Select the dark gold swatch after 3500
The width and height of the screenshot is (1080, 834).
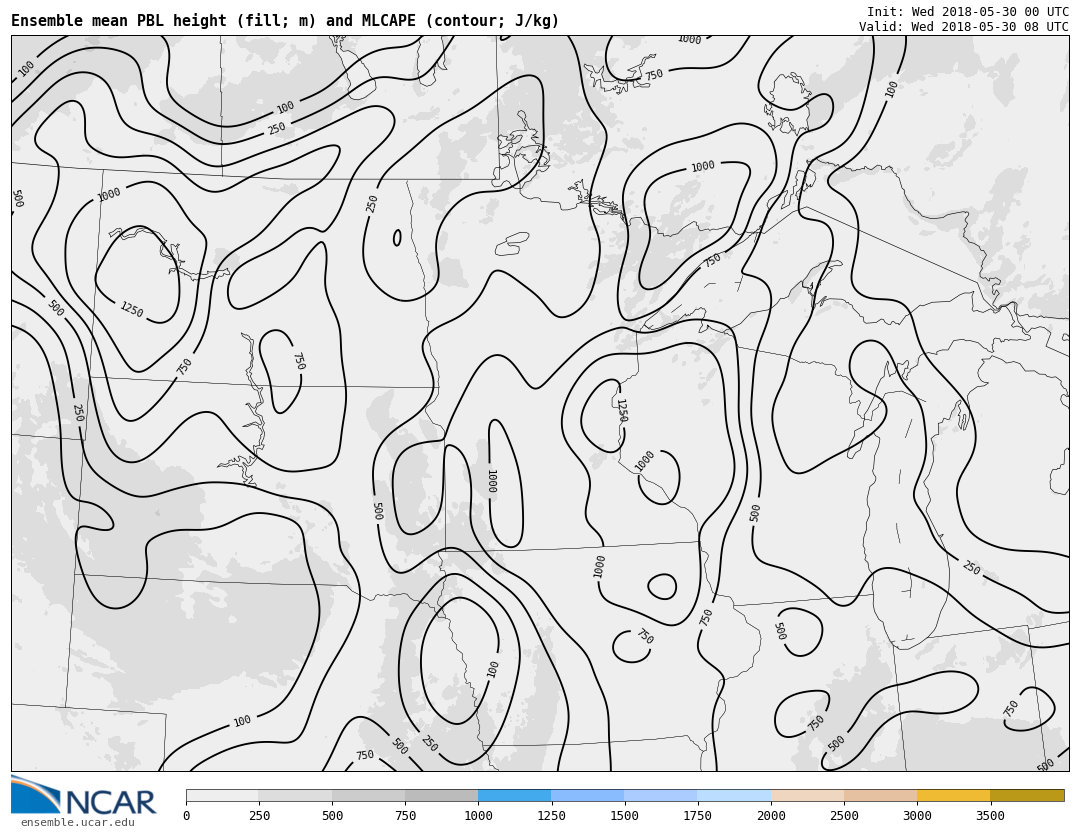pyautogui.click(x=1027, y=795)
